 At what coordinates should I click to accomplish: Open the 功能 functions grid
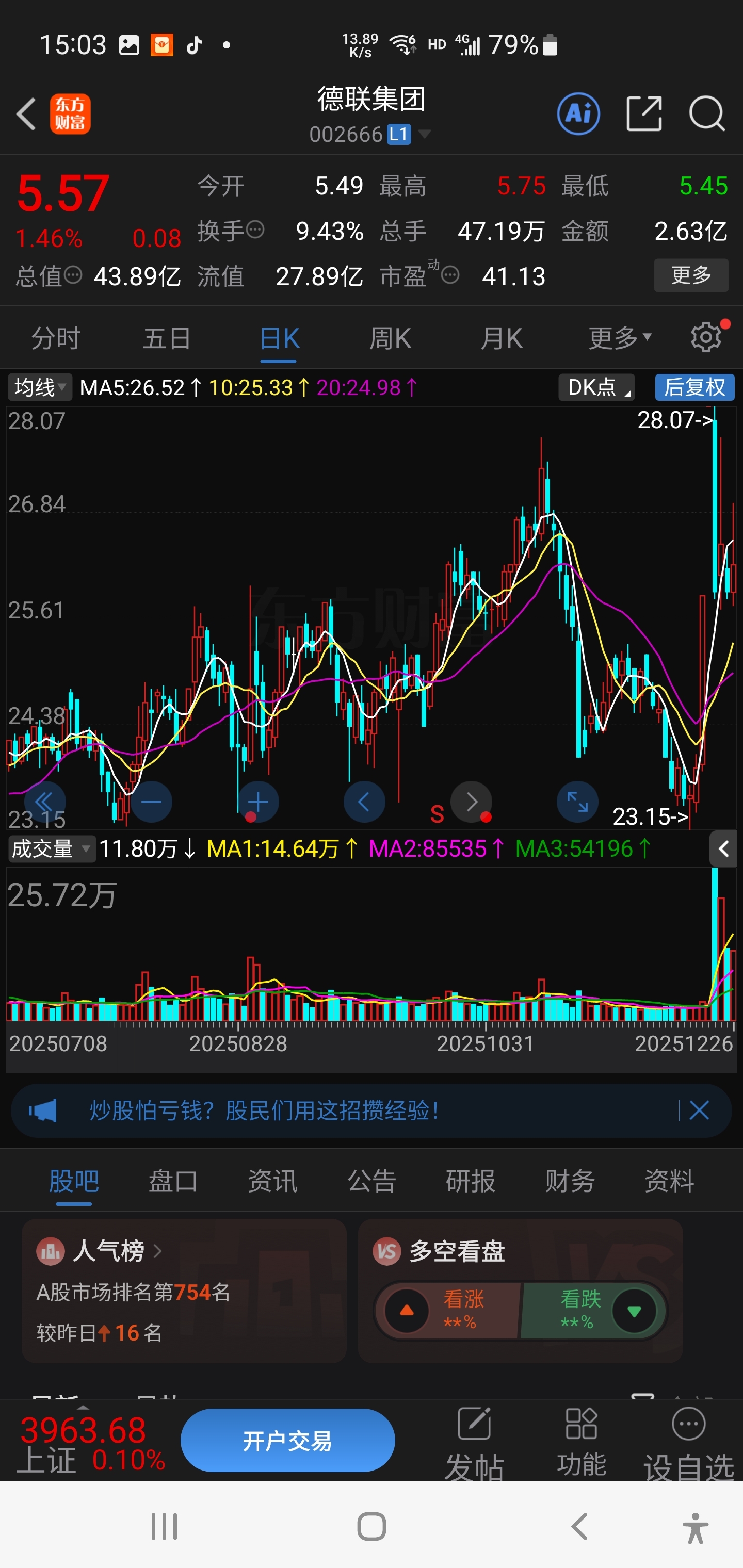click(582, 1442)
